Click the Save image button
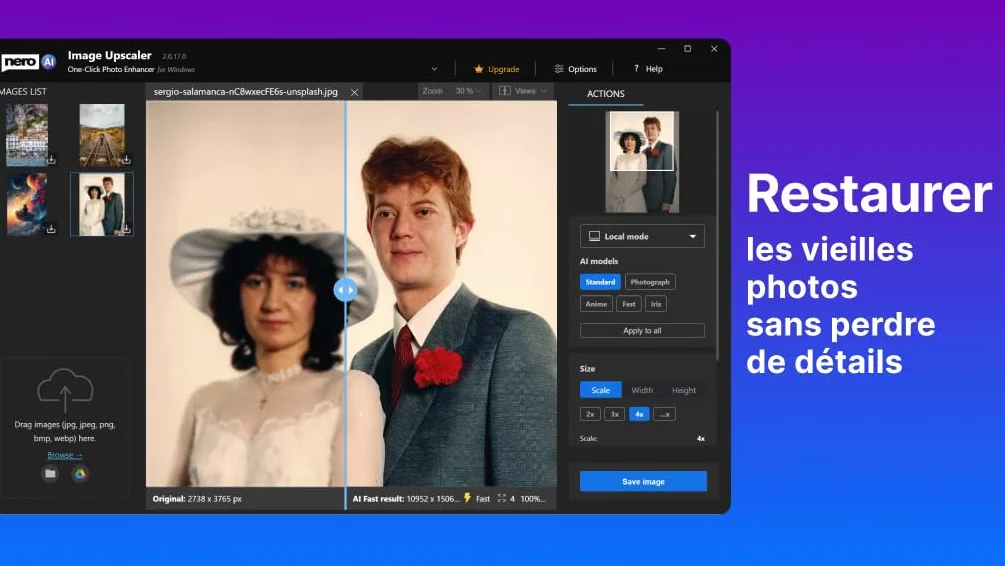Viewport: 1005px width, 566px height. point(644,481)
